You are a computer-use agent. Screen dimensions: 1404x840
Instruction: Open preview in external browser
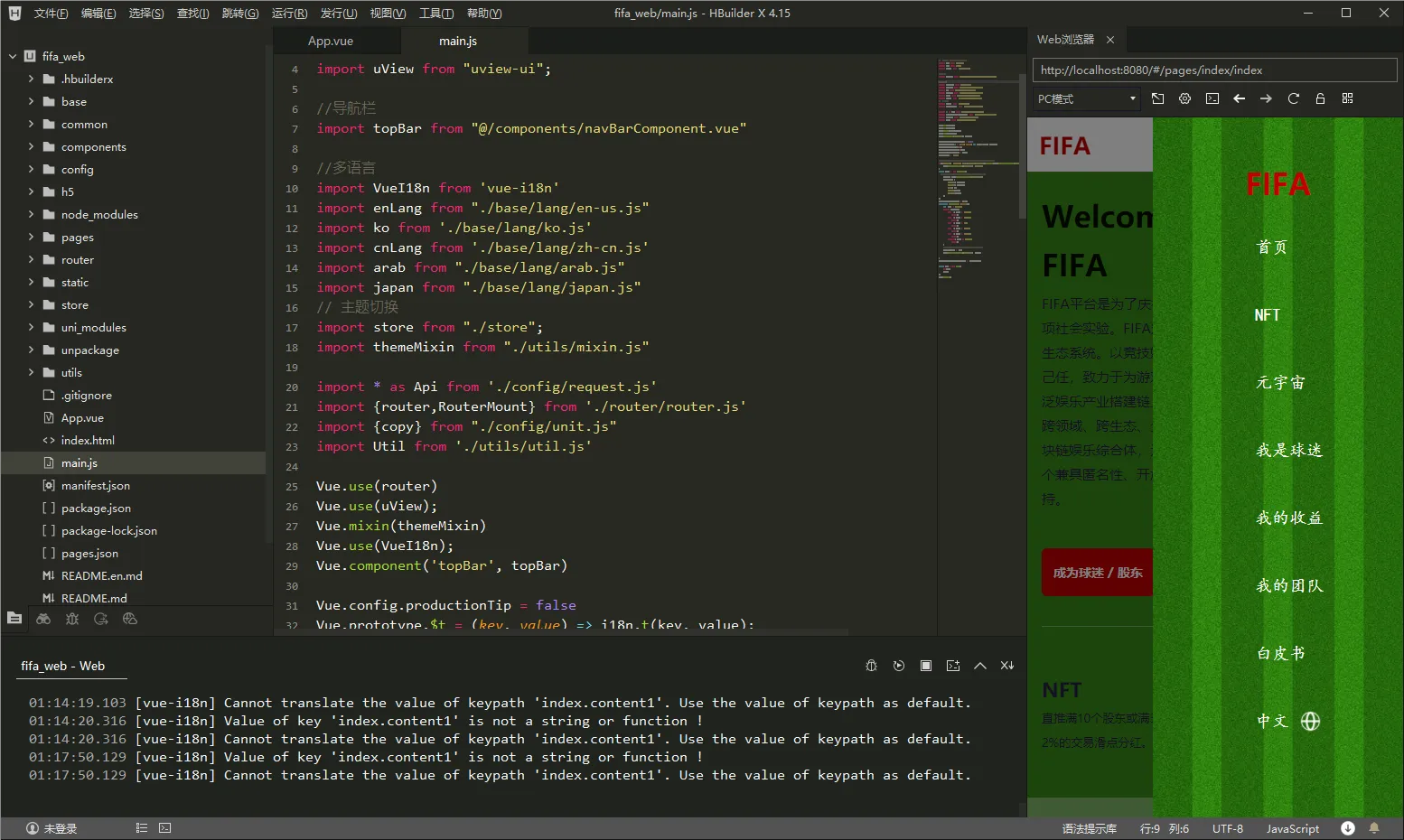point(1157,98)
